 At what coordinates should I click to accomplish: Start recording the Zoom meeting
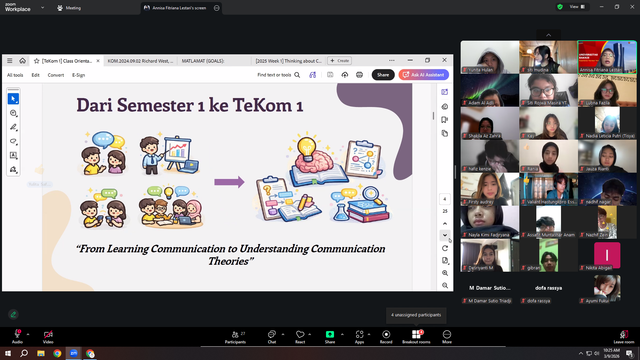pyautogui.click(x=386, y=337)
